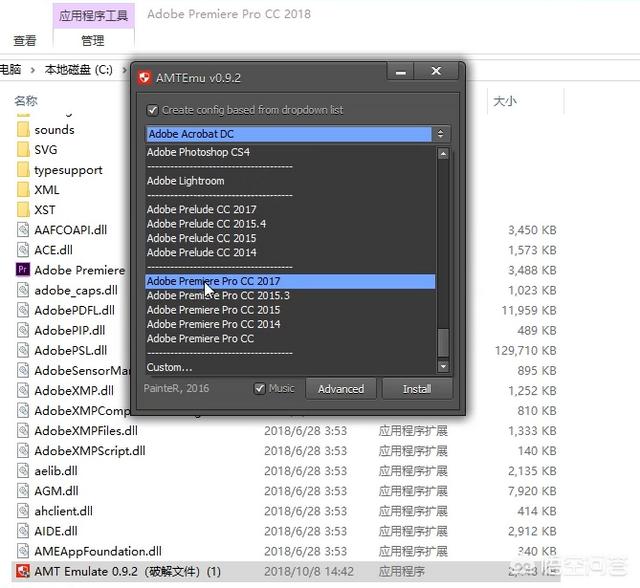
Task: Click the ahclient.dll file icon
Action: 23,511
